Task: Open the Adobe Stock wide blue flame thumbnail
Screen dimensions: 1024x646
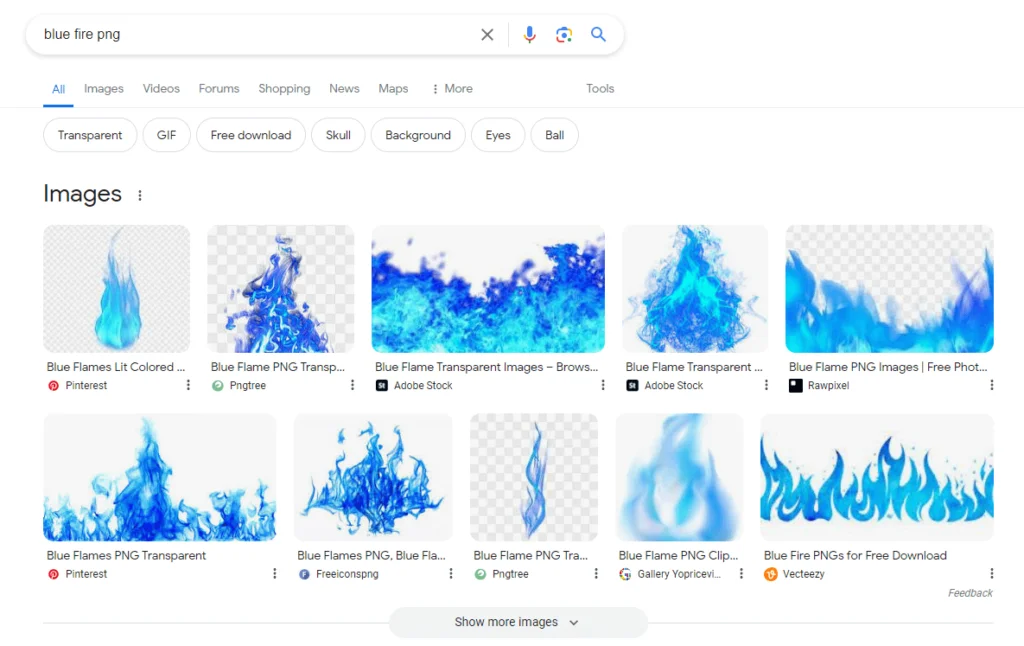Action: coord(488,289)
